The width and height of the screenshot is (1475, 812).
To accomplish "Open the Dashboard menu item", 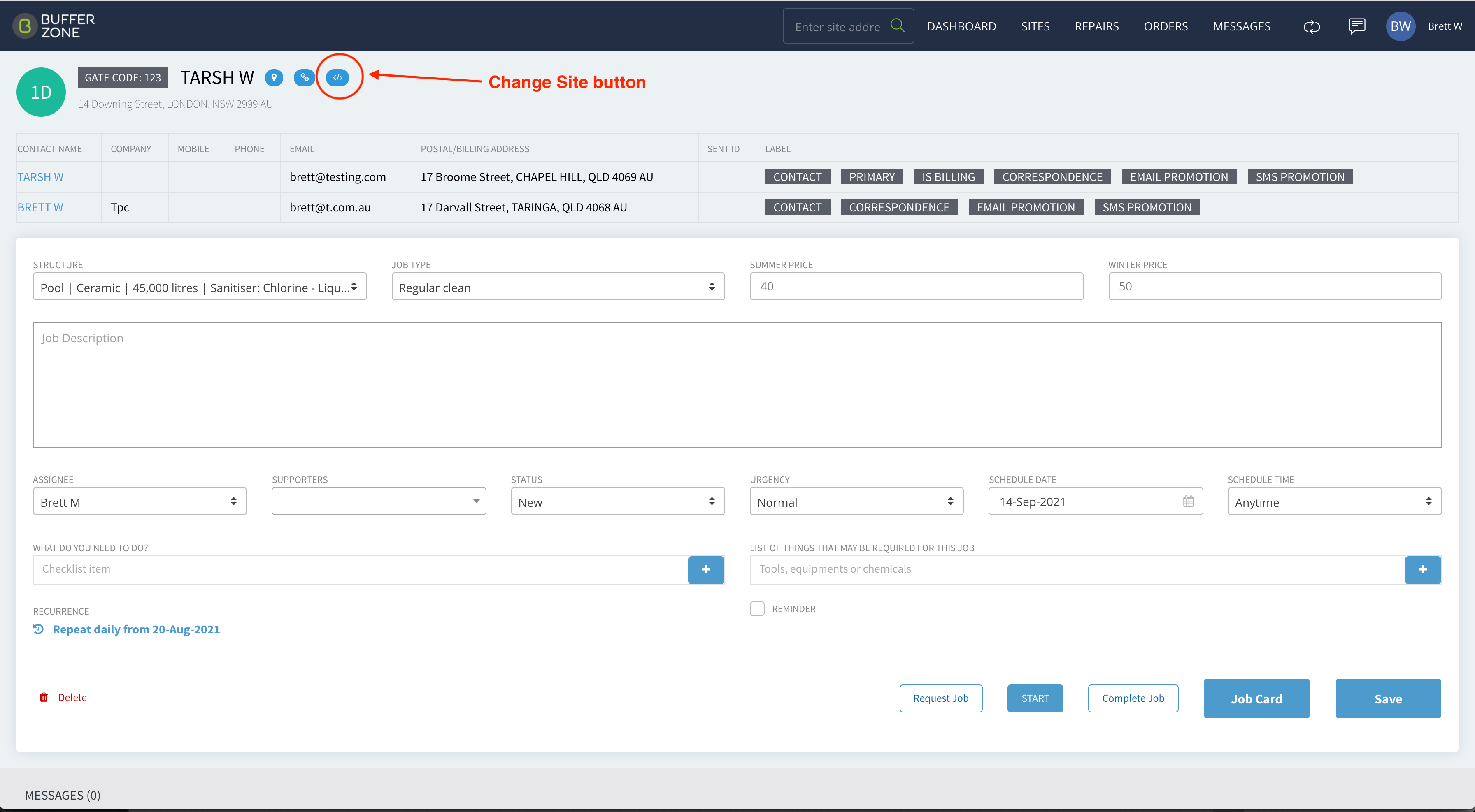I will tap(961, 26).
